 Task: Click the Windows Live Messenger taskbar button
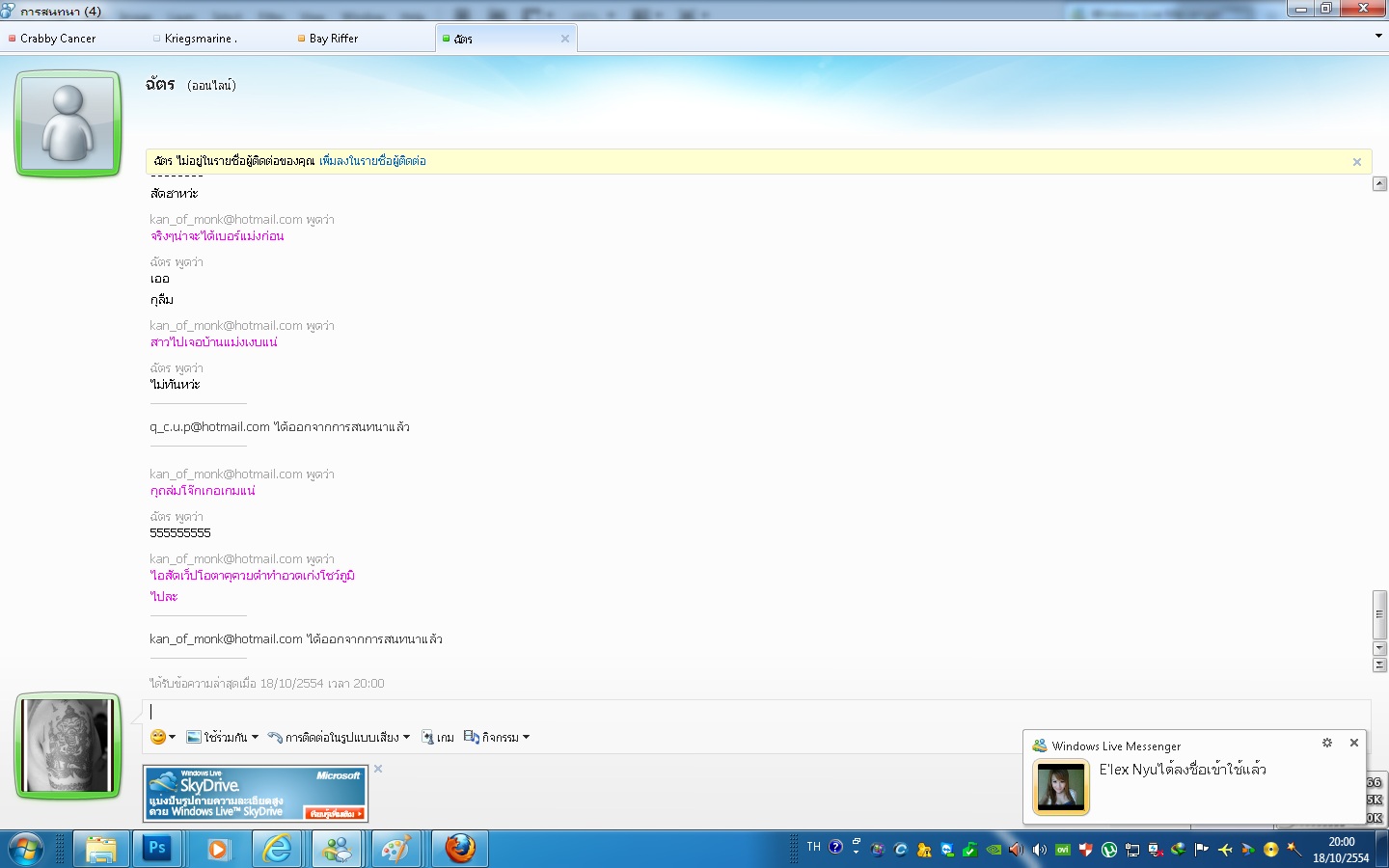click(338, 849)
